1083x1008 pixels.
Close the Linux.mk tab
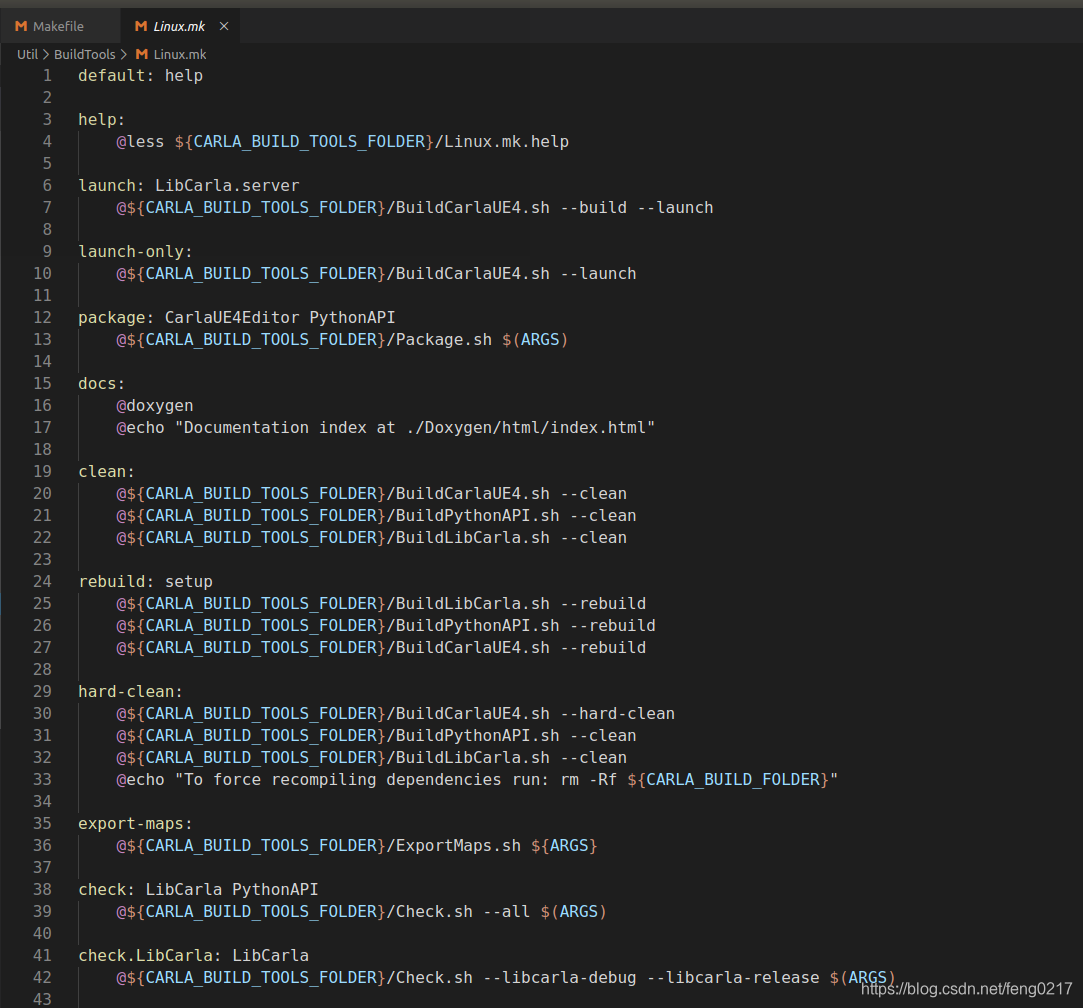pos(224,26)
